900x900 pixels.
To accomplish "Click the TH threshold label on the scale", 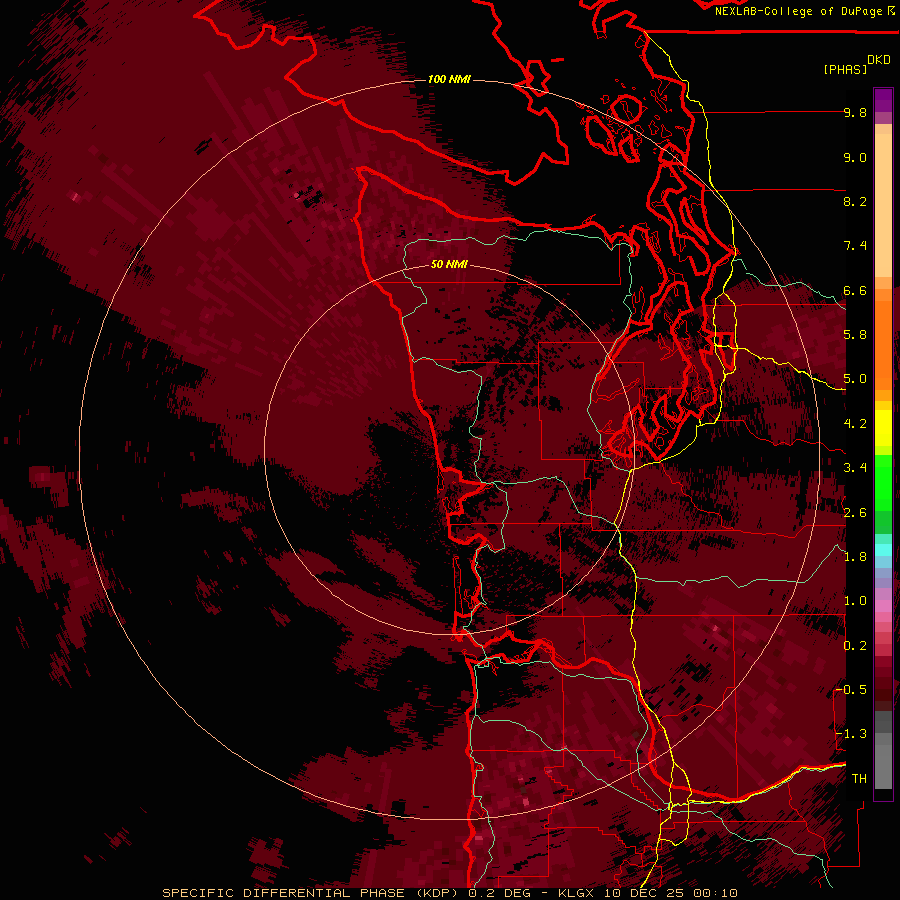I will coord(859,779).
